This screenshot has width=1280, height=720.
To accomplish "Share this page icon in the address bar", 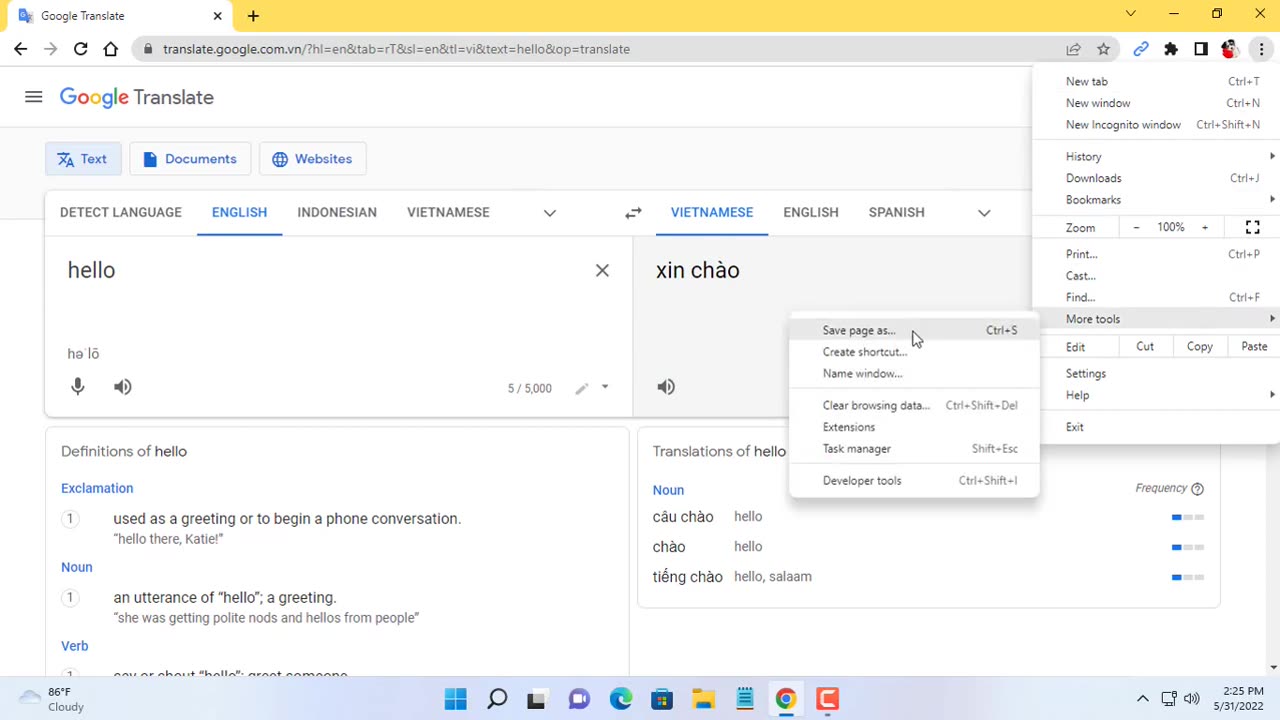I will (x=1073, y=49).
